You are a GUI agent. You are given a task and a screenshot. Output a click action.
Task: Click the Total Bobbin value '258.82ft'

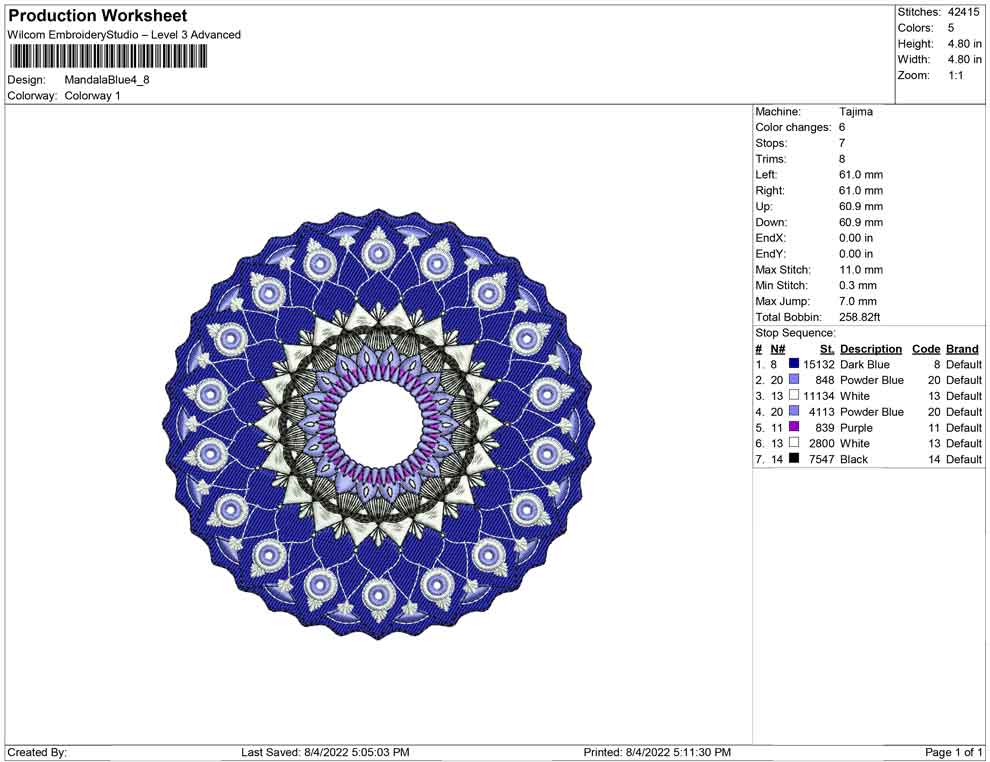point(859,317)
